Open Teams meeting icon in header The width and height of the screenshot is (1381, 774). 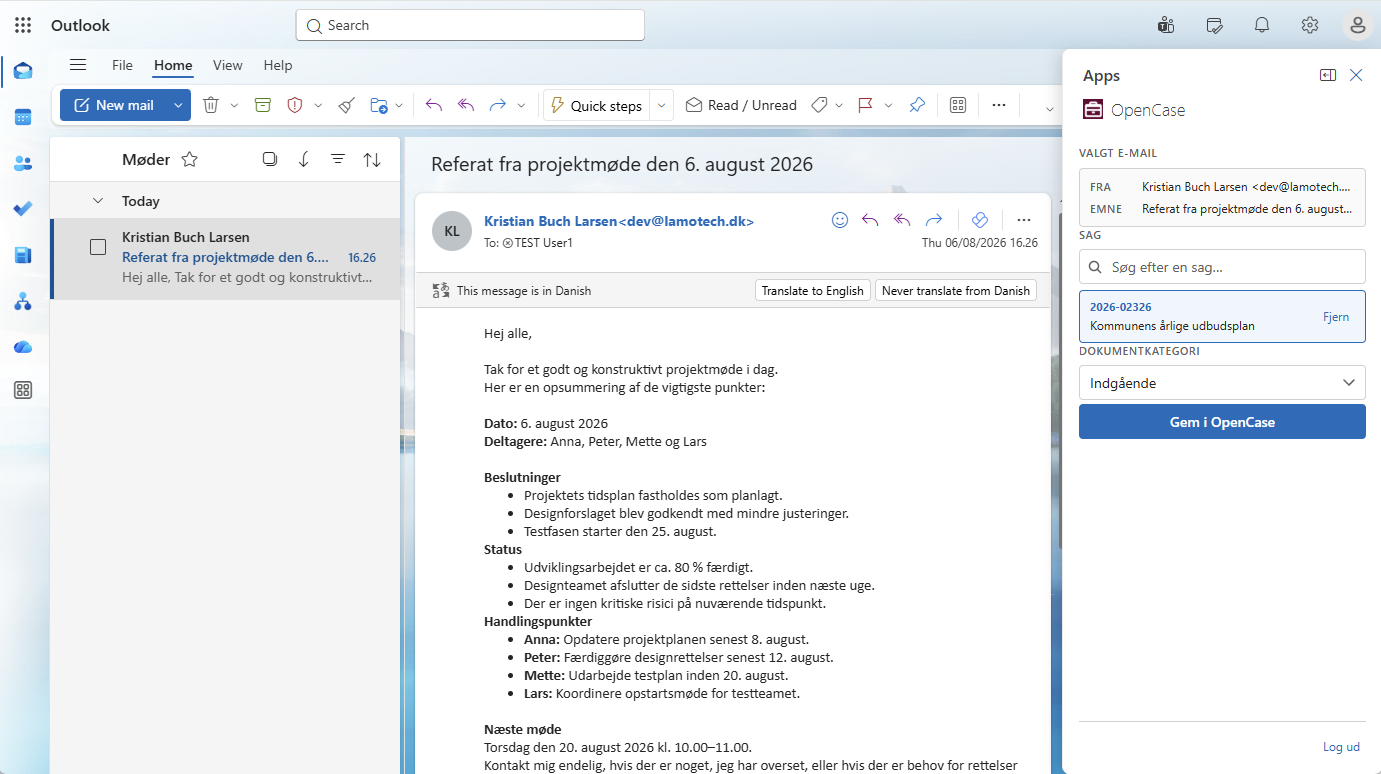click(x=1165, y=25)
